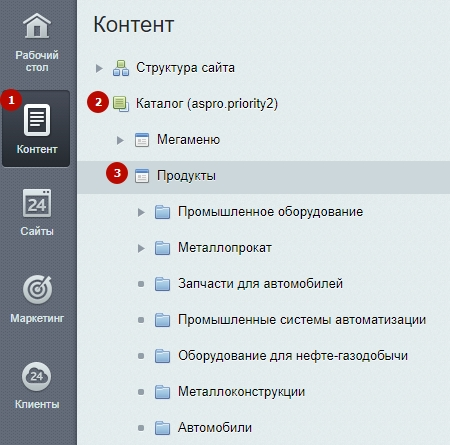Click the Каталог (aspro.priority2) stack icon
This screenshot has width=450, height=445.
(121, 104)
